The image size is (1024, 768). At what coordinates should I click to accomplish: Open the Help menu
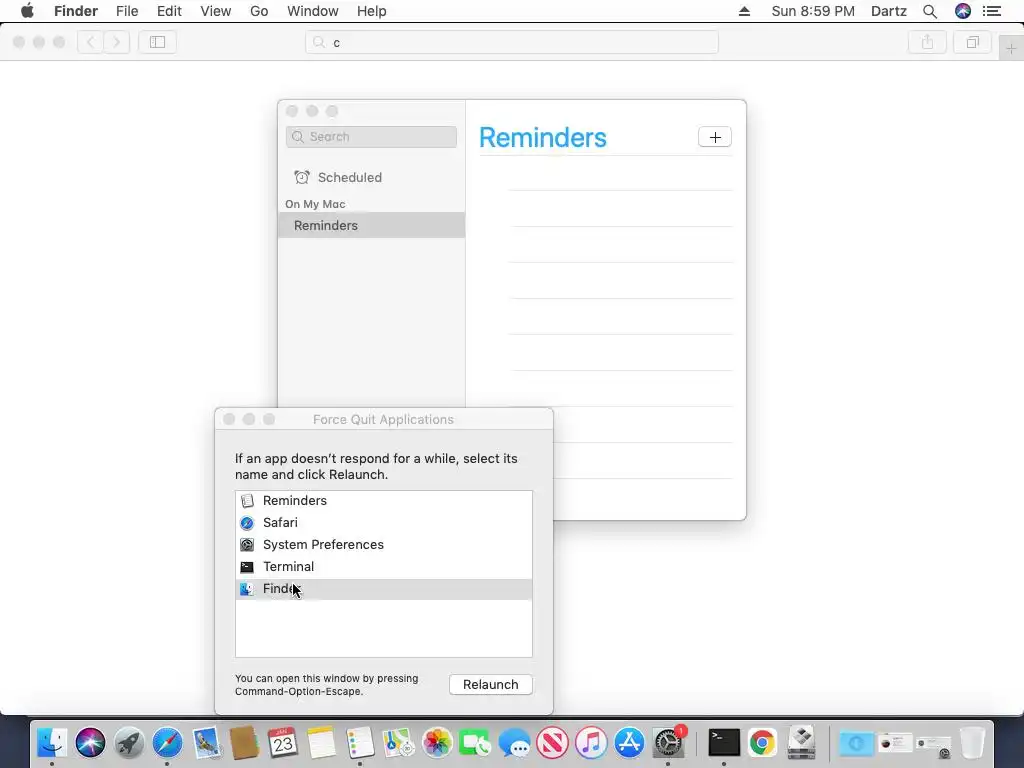(372, 11)
